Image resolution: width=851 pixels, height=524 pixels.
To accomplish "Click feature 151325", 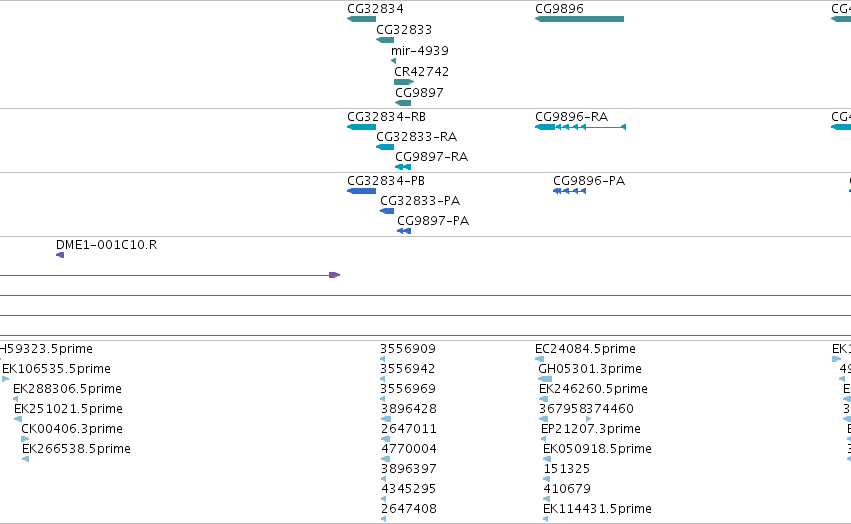I will tap(567, 469).
